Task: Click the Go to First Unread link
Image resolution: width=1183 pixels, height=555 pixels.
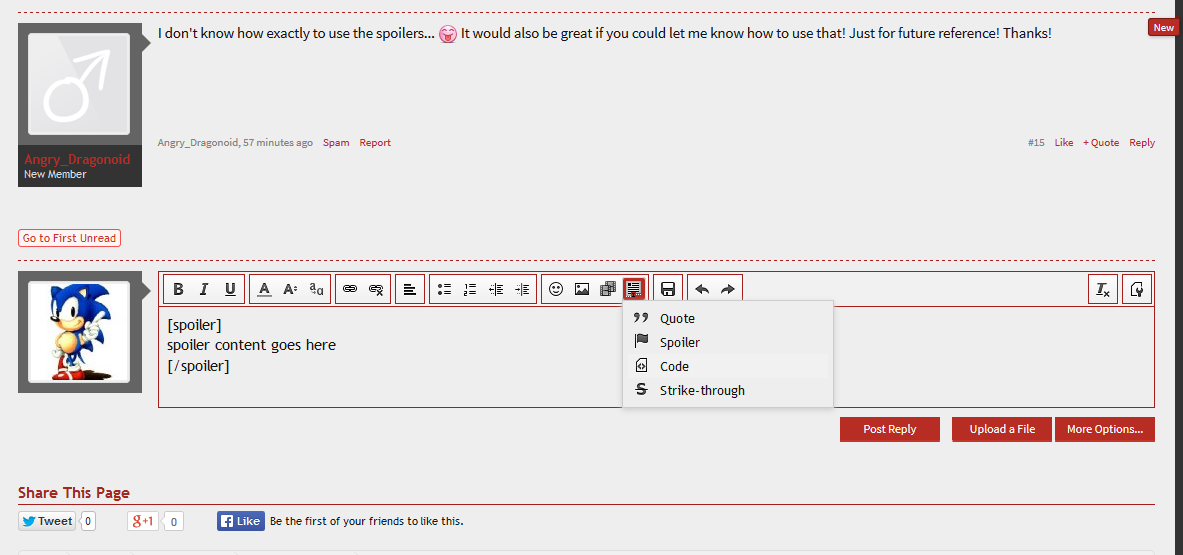Action: pos(69,238)
